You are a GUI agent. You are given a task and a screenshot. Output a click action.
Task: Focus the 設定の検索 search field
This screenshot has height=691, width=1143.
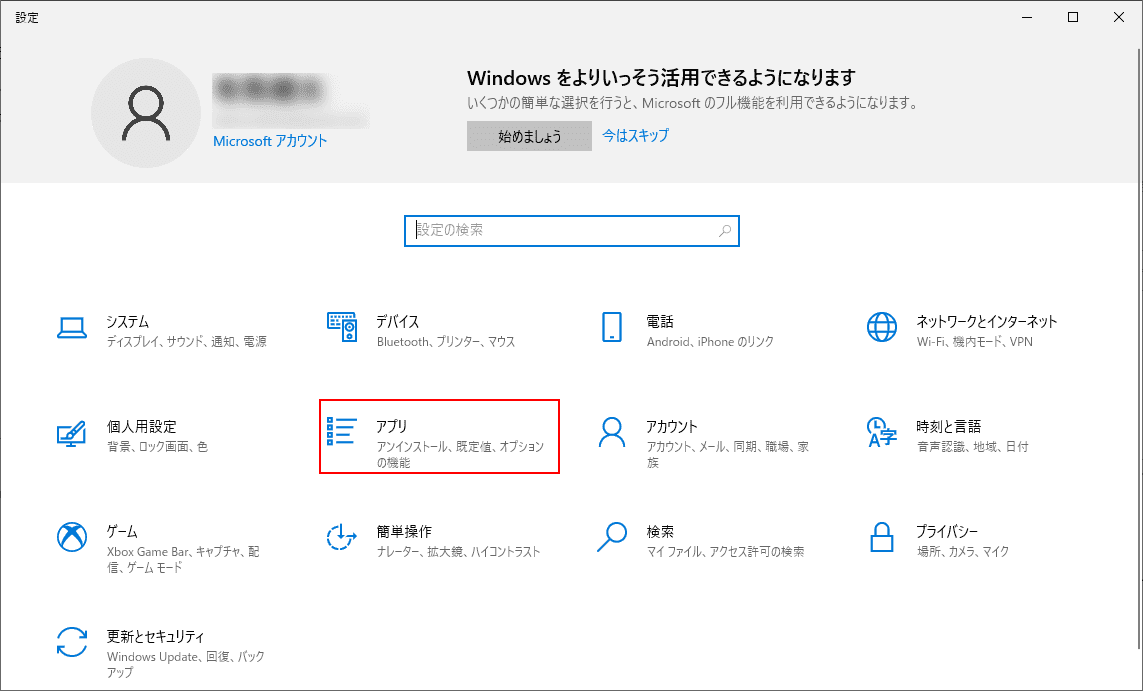(x=572, y=231)
